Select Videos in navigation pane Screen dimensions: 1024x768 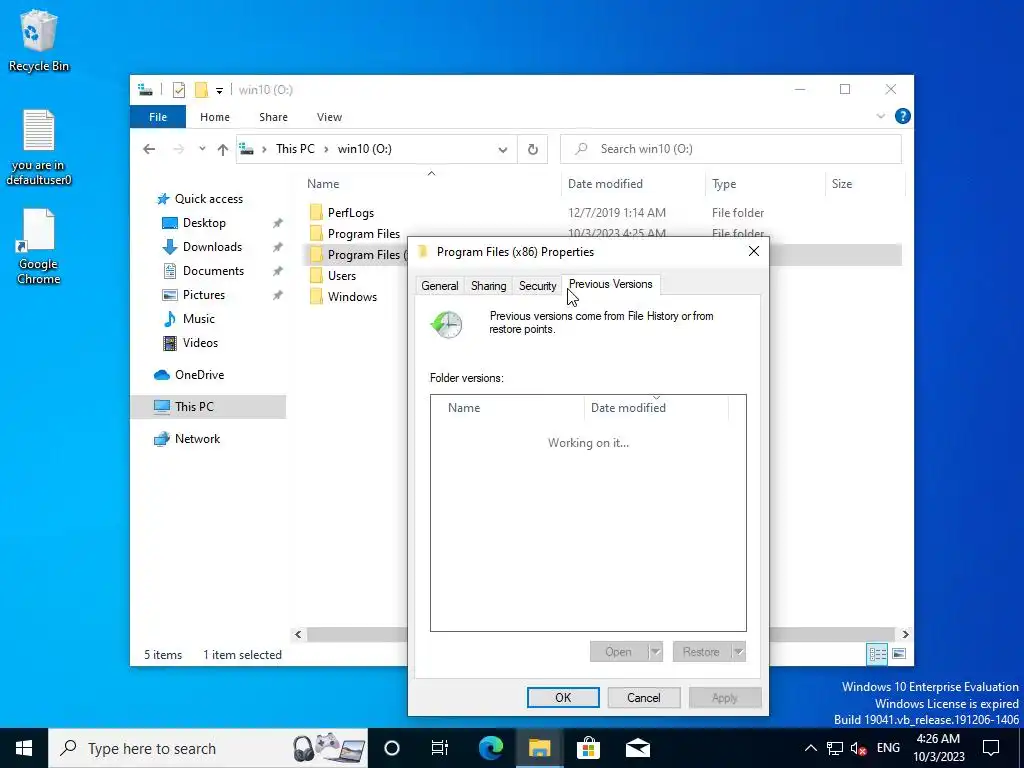point(200,343)
